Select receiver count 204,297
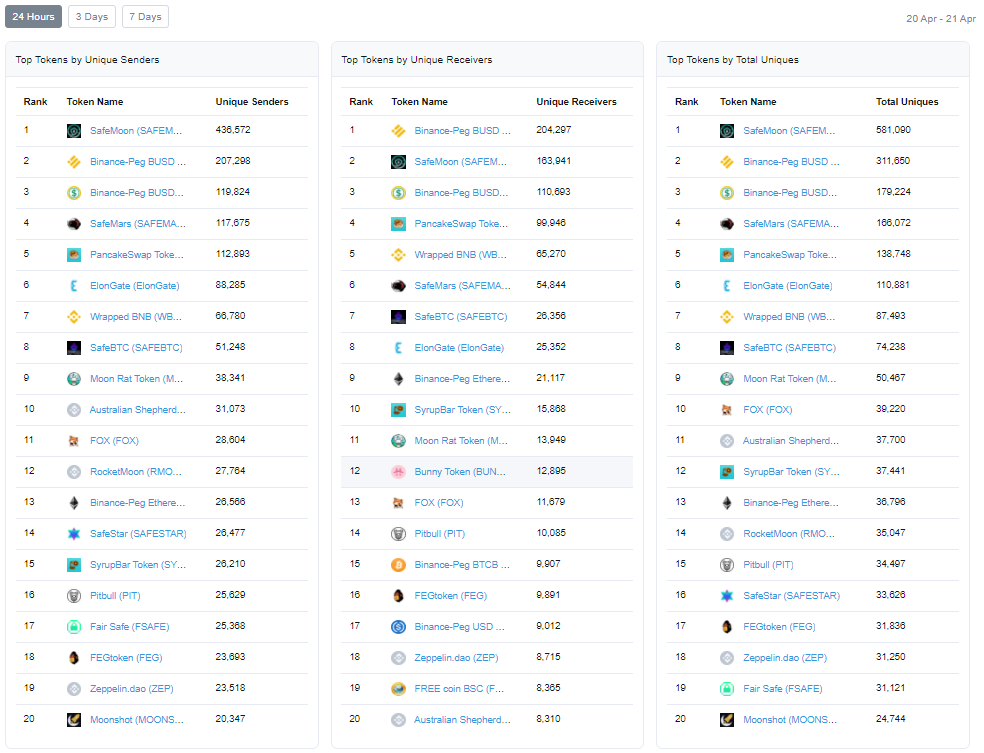This screenshot has height=753, width=984. (x=554, y=130)
